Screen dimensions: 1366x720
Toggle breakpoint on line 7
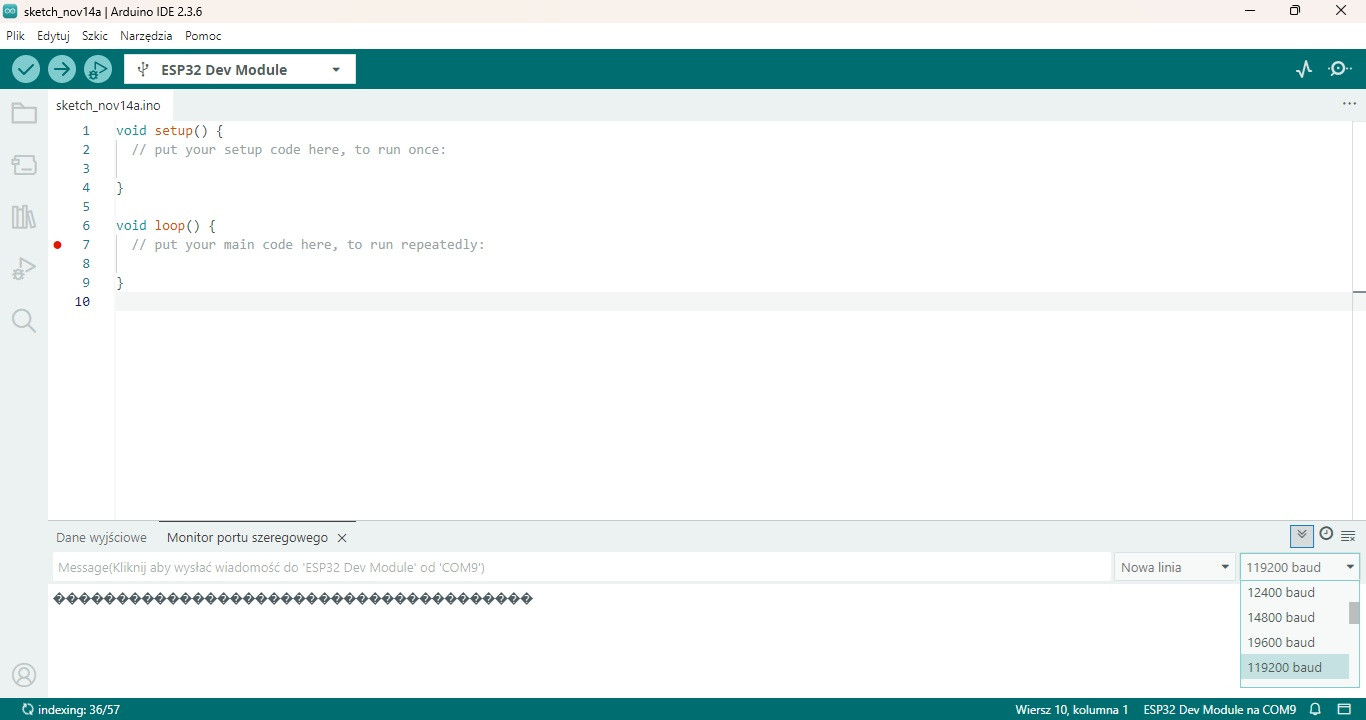coord(58,245)
